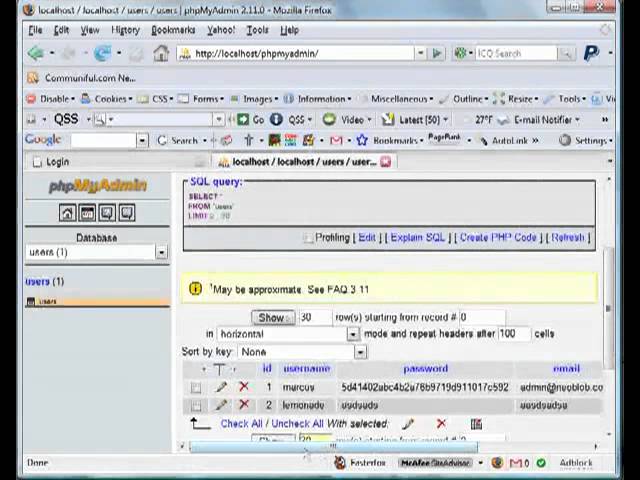The height and width of the screenshot is (480, 640).
Task: Select the users table in sidebar
Action: pos(48,302)
